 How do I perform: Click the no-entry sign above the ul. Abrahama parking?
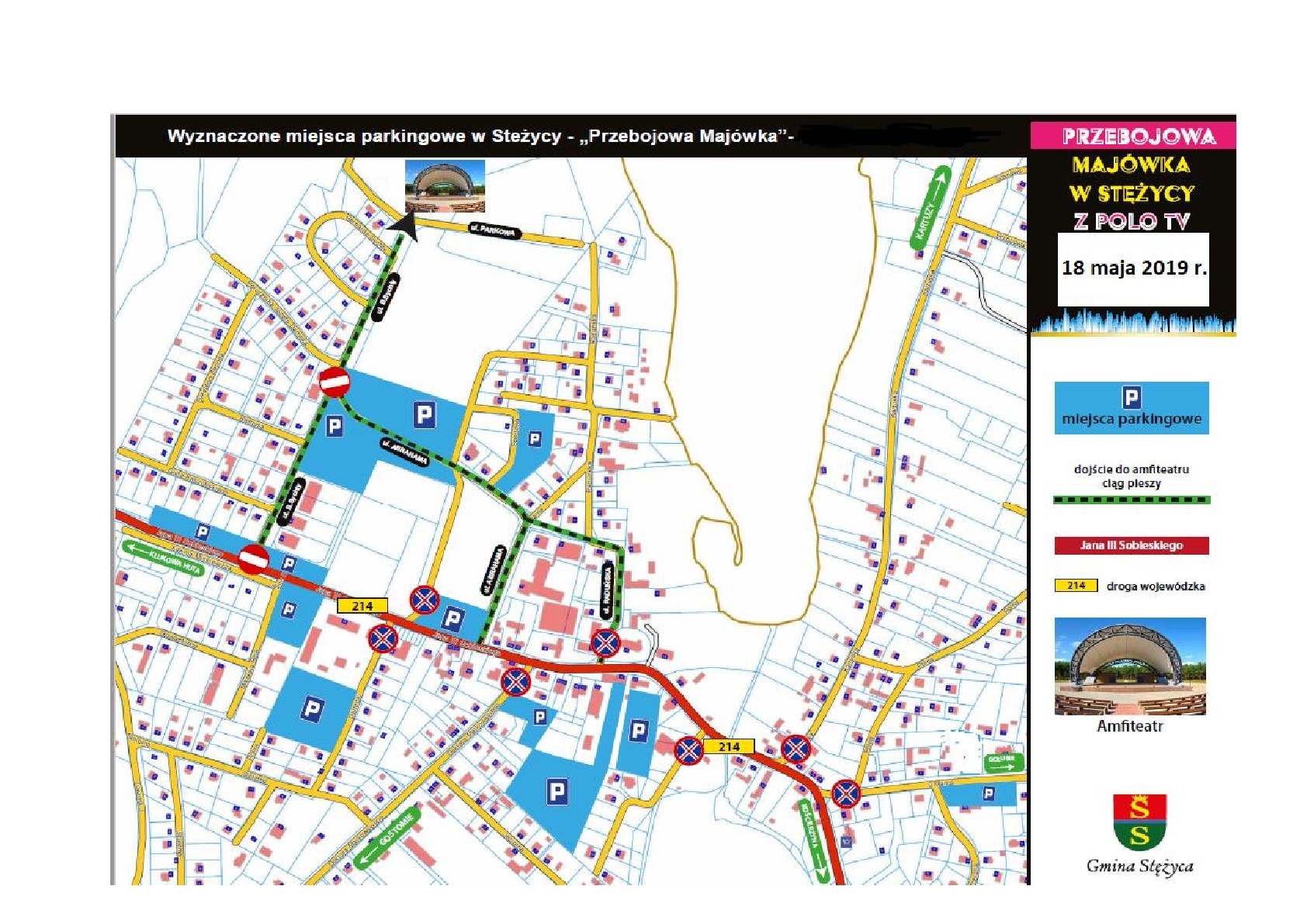coord(335,382)
